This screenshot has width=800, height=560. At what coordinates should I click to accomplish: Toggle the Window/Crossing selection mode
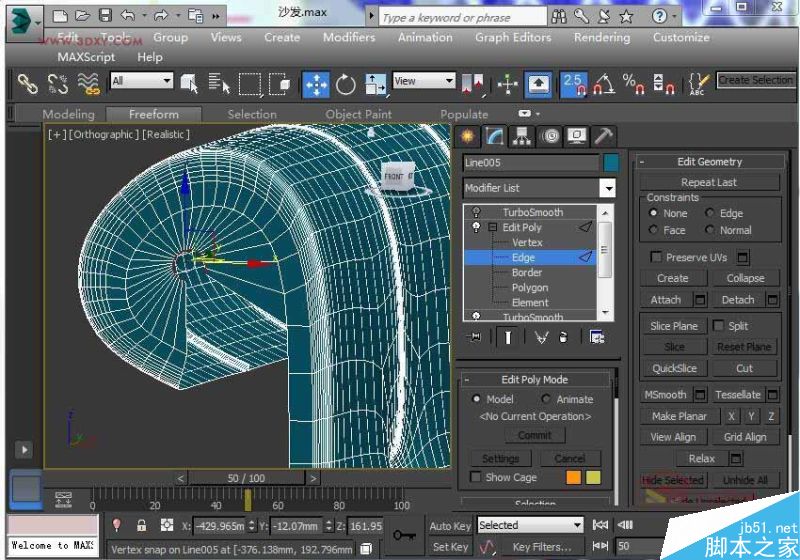(x=280, y=84)
